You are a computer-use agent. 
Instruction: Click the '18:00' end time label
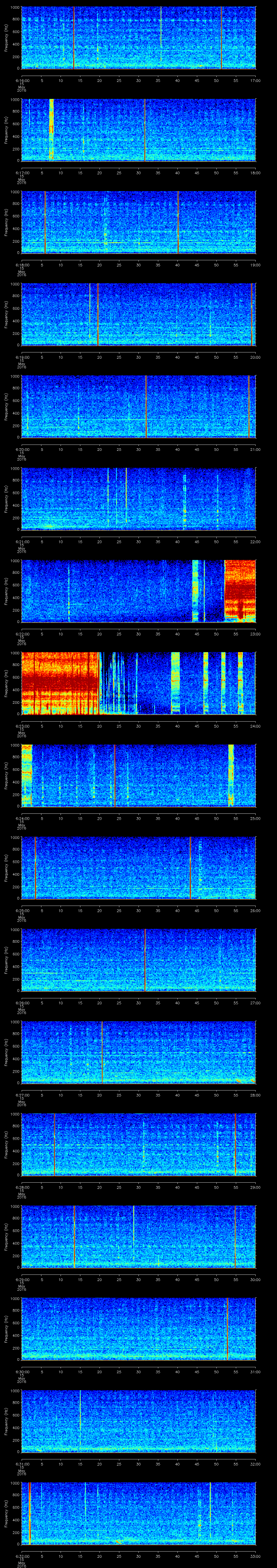point(255,173)
